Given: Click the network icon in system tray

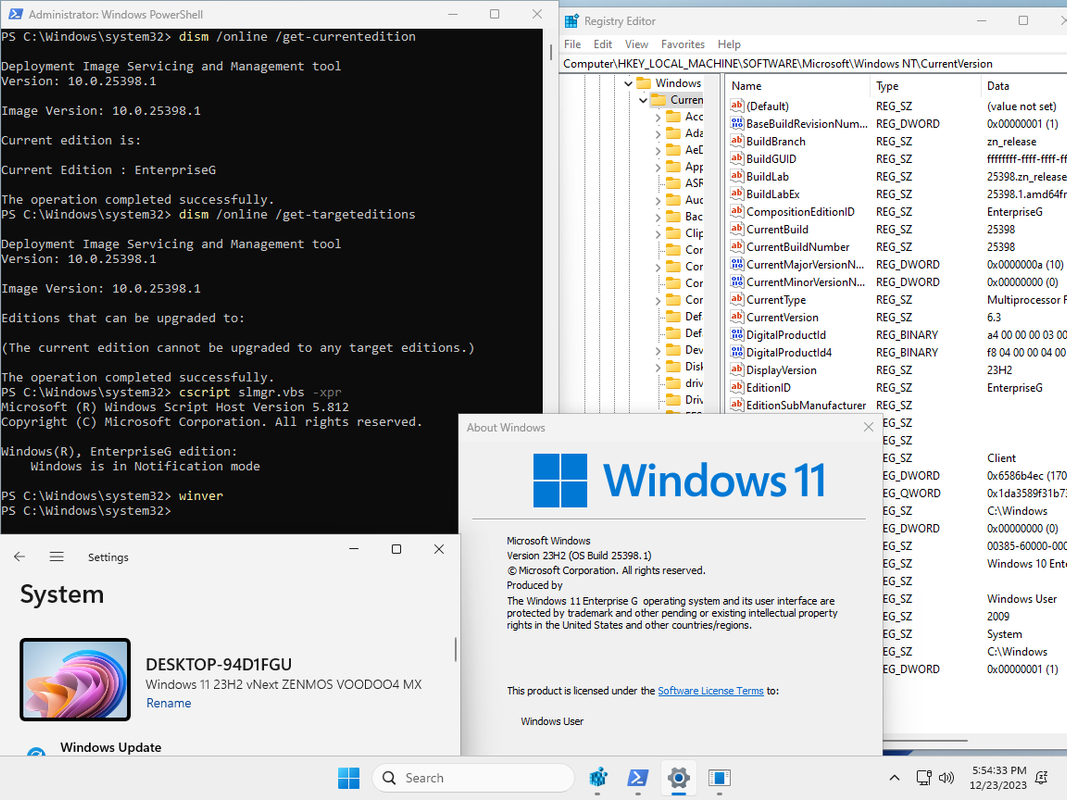Looking at the screenshot, I should pyautogui.click(x=923, y=778).
